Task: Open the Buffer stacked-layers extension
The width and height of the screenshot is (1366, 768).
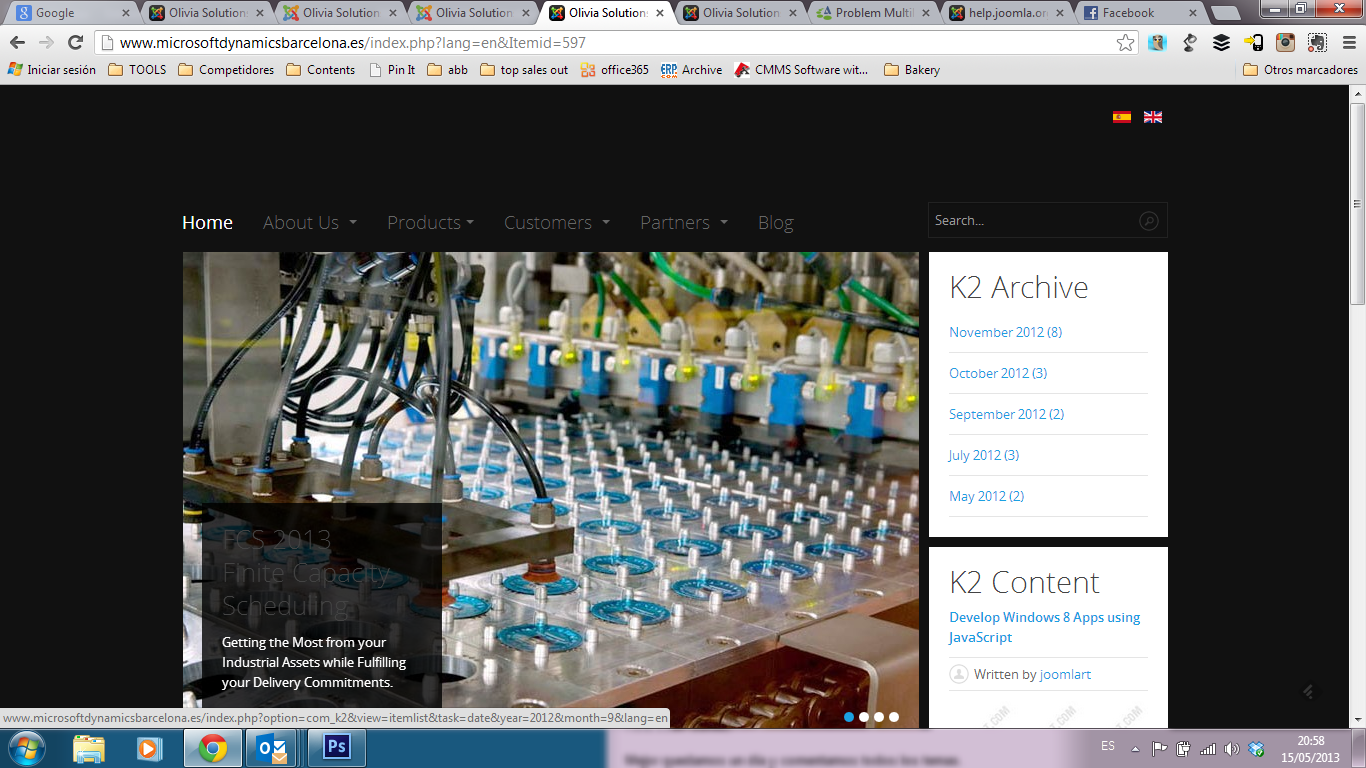Action: pyautogui.click(x=1221, y=43)
